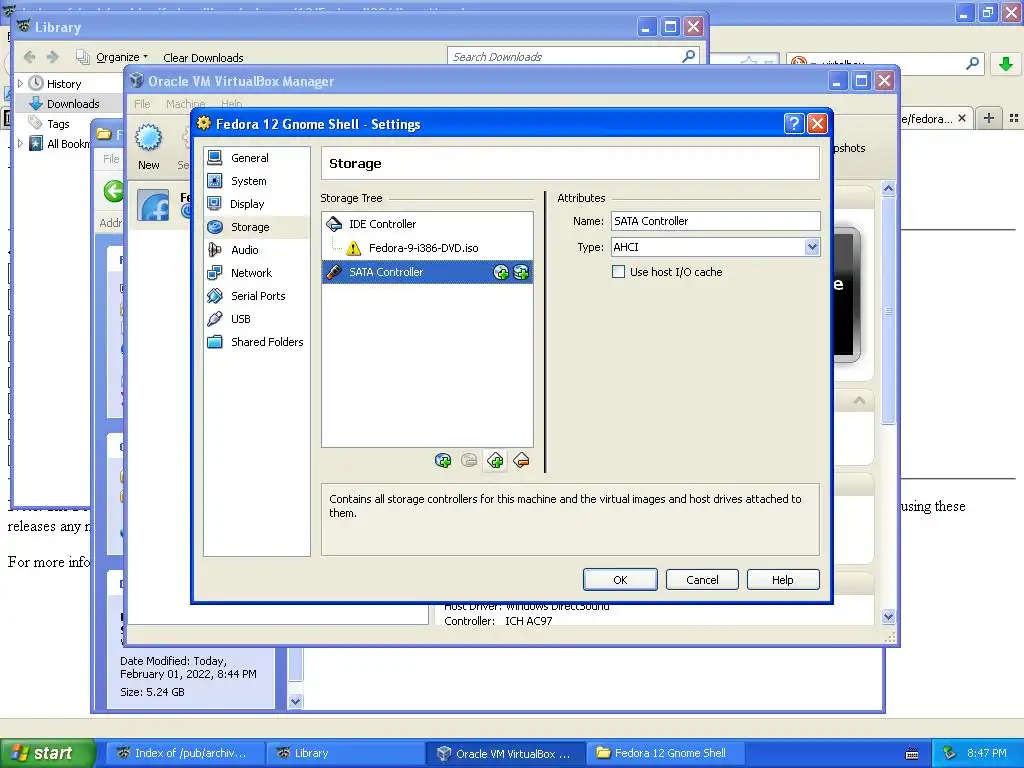Open Help menu in VirtualBox Manager
This screenshot has height=768, width=1024.
point(231,104)
